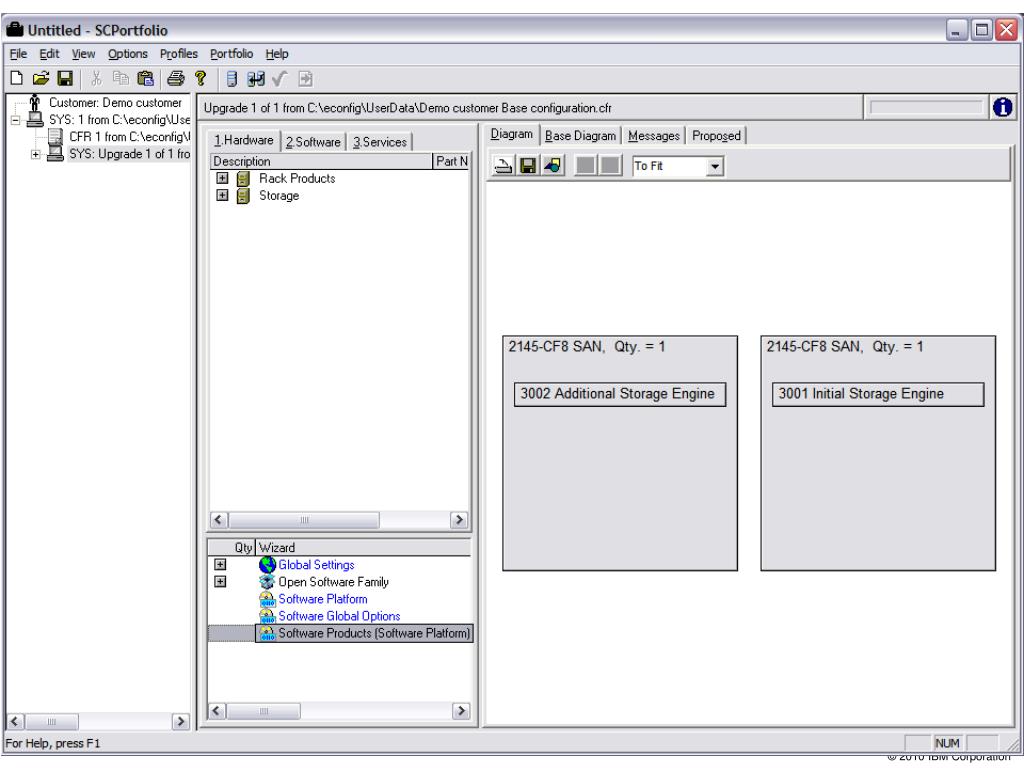1024x768 pixels.
Task: Click the Paste clipboard icon
Action: pyautogui.click(x=145, y=79)
